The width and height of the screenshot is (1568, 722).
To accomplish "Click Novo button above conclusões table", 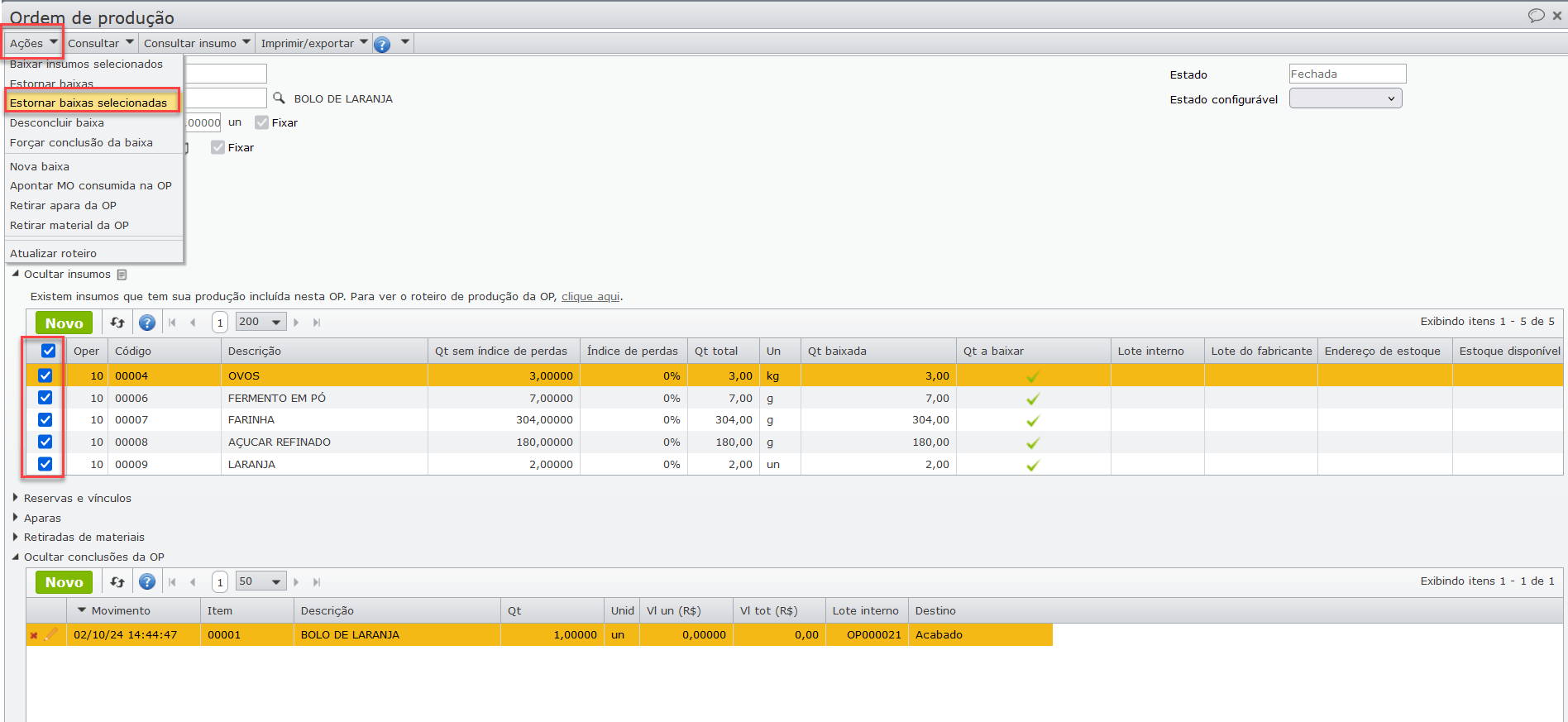I will [65, 582].
